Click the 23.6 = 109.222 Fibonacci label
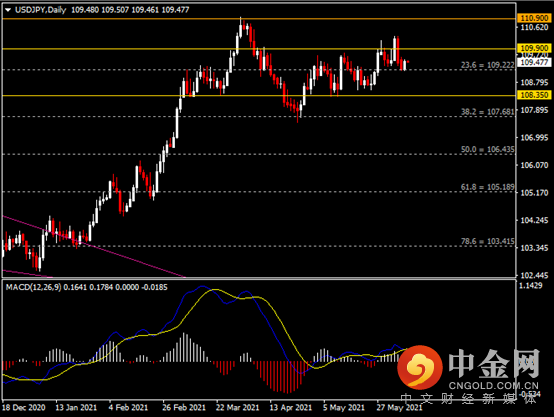 point(488,65)
